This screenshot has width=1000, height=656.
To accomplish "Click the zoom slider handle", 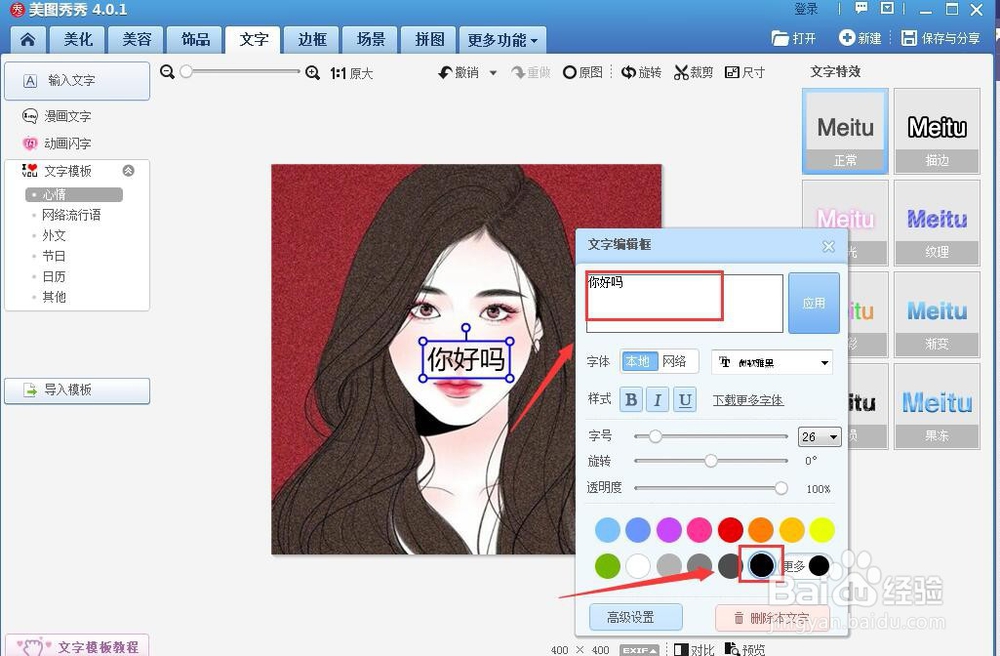I will (186, 71).
